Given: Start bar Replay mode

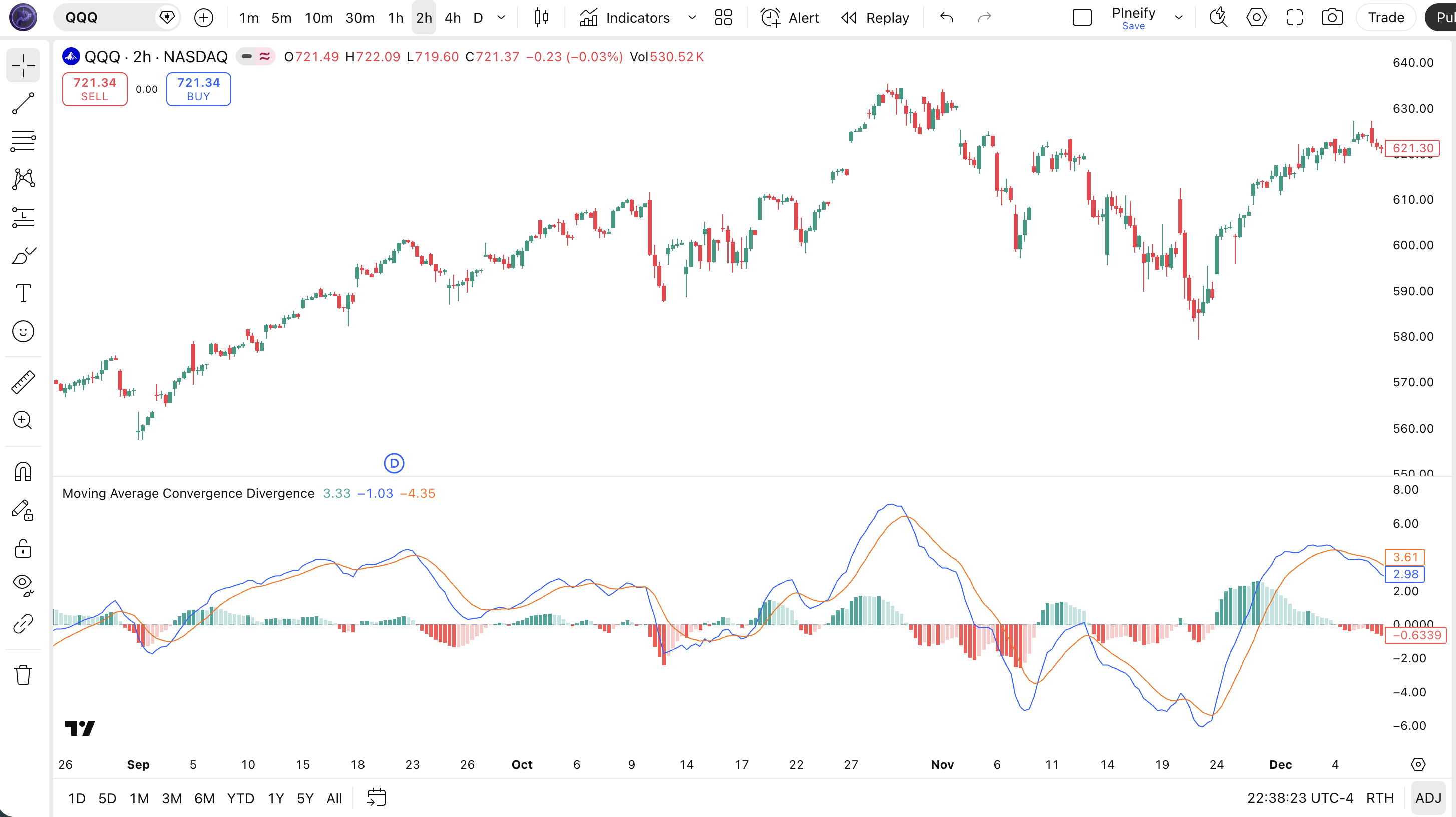Looking at the screenshot, I should [x=875, y=18].
